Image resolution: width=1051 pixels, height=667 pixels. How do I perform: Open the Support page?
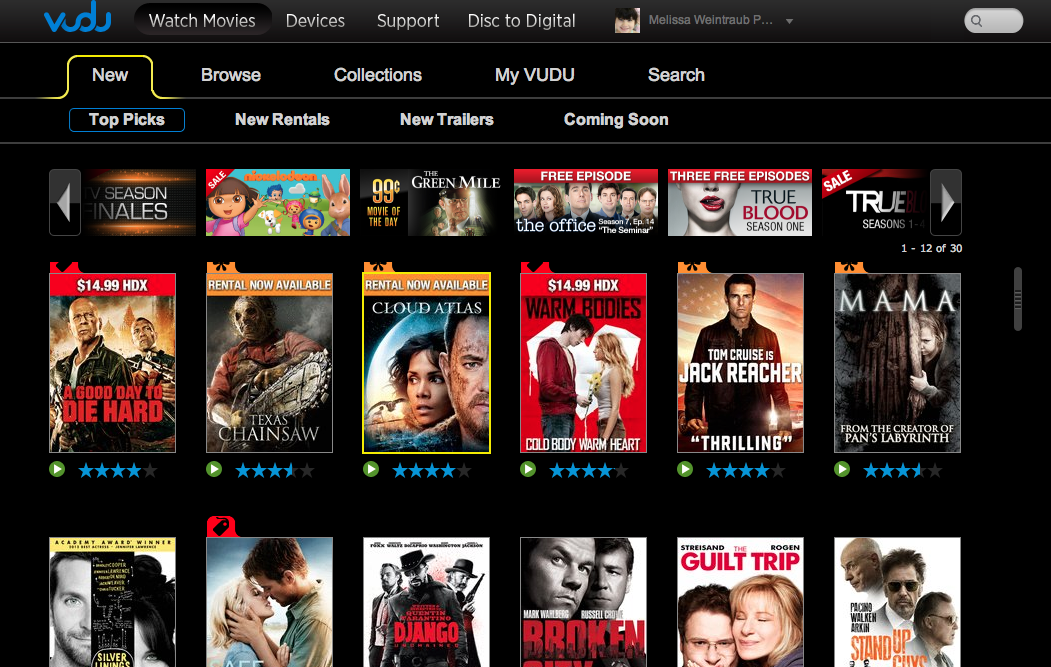[x=408, y=21]
